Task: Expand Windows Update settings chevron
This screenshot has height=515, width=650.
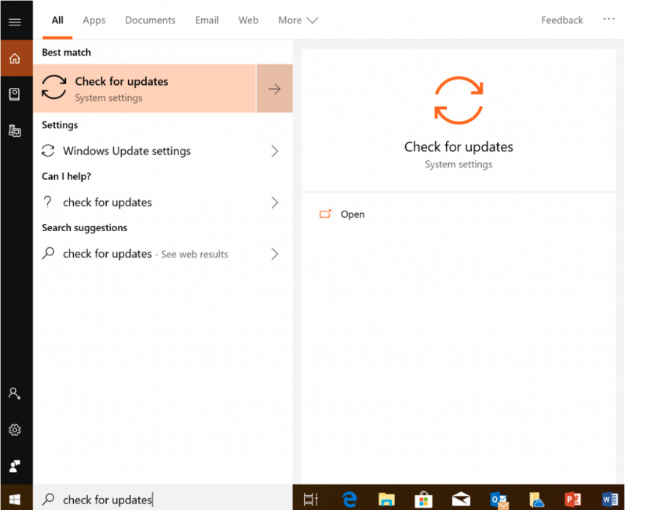Action: click(275, 151)
